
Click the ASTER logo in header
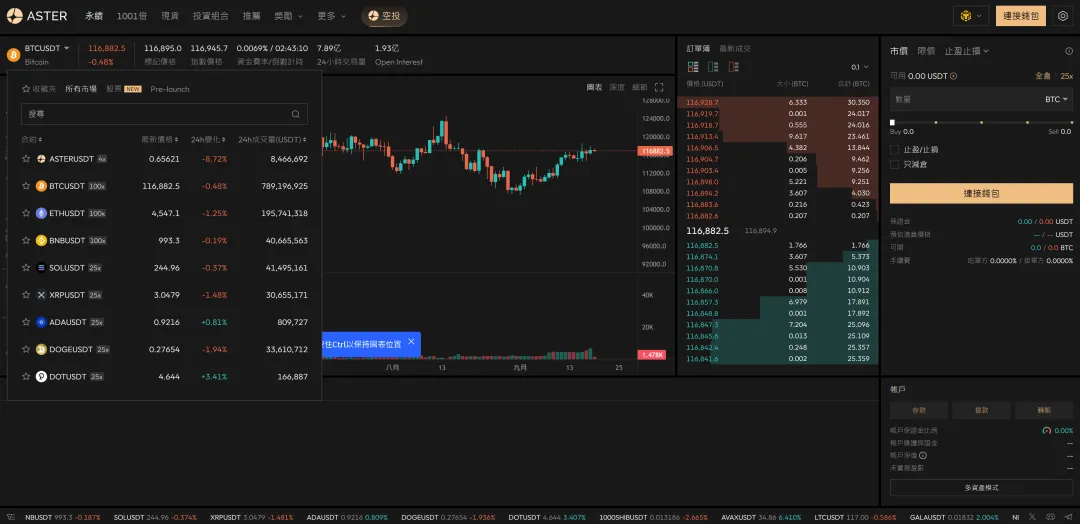tap(37, 15)
